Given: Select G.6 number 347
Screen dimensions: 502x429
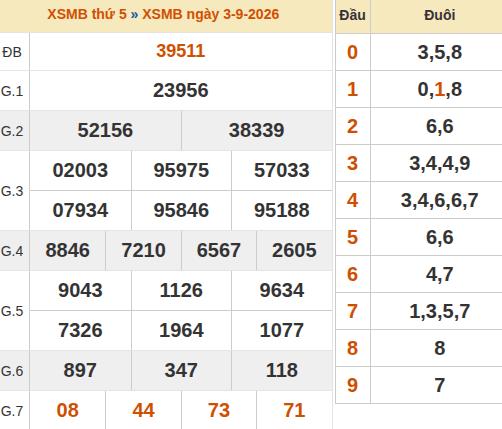Looking at the screenshot, I should 181,370.
